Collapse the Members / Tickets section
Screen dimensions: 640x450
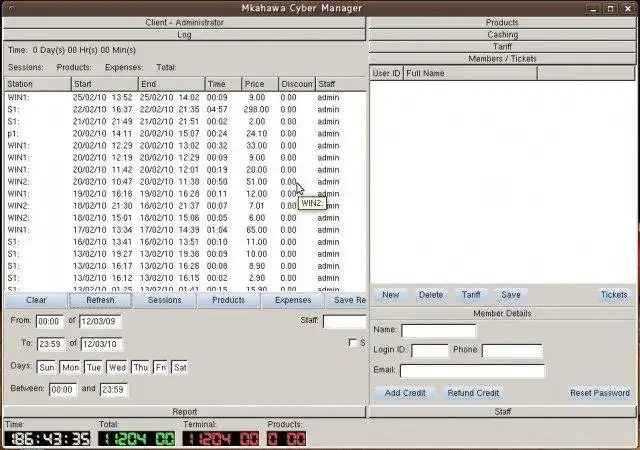coord(502,58)
